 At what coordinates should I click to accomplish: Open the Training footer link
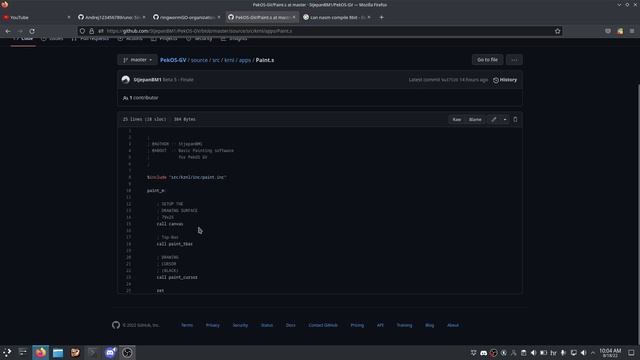tap(404, 325)
